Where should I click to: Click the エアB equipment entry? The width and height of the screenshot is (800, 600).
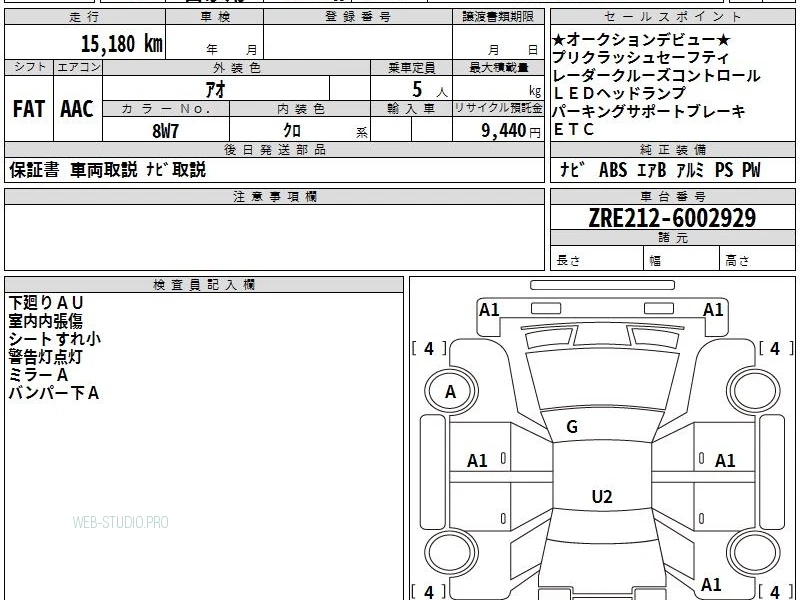[x=652, y=170]
